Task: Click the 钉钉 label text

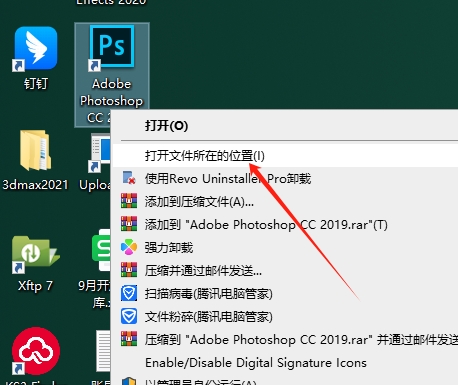Action: (36, 84)
